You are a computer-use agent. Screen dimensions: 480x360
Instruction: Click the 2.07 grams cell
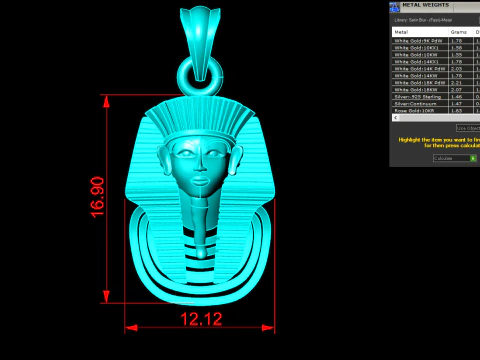point(461,90)
